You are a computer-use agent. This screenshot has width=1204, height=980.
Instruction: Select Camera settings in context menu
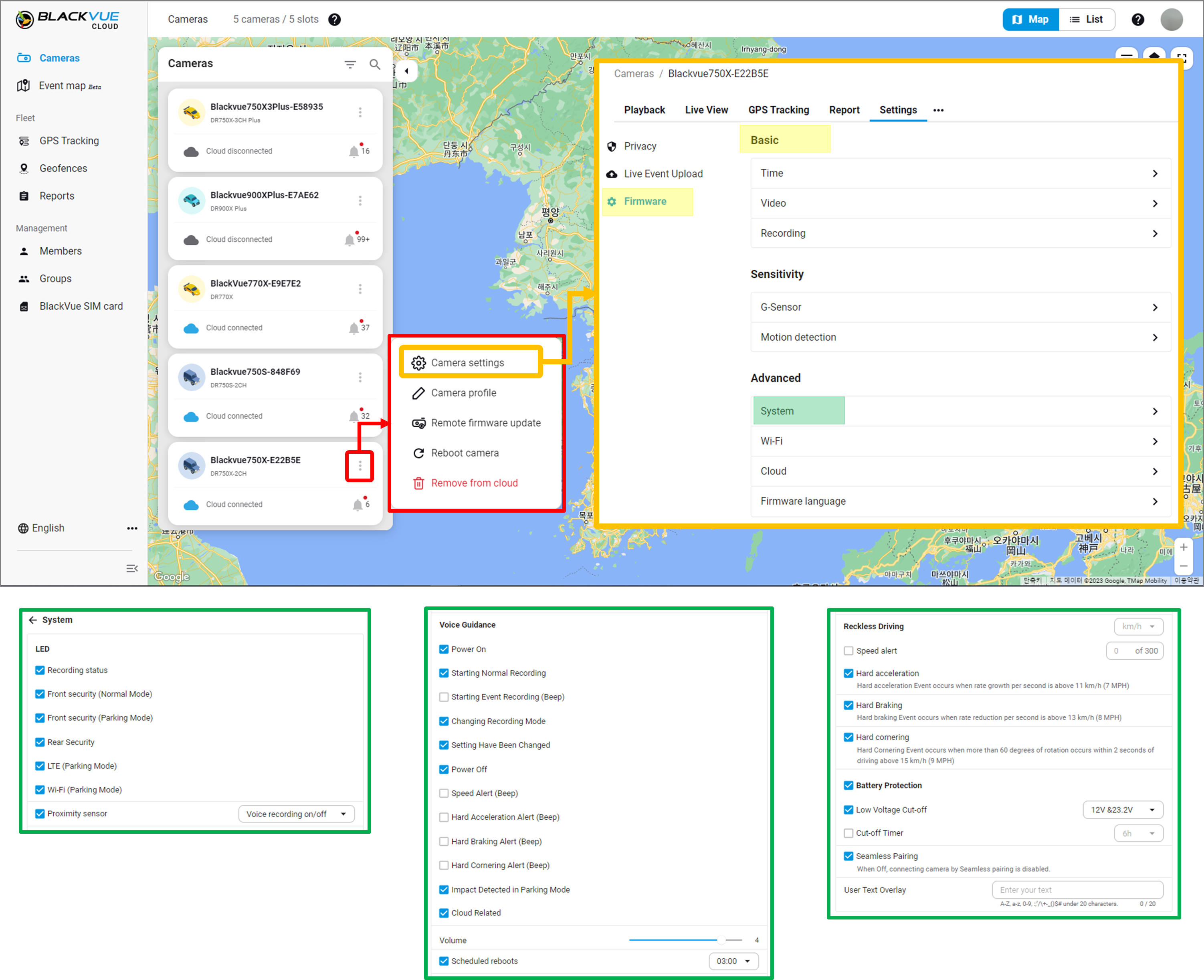pos(470,362)
